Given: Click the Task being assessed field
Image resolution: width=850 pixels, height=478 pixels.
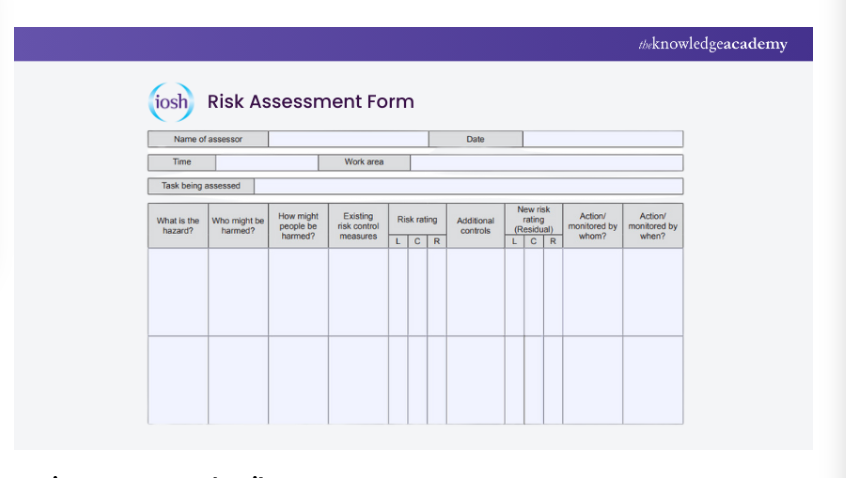Looking at the screenshot, I should [x=468, y=186].
